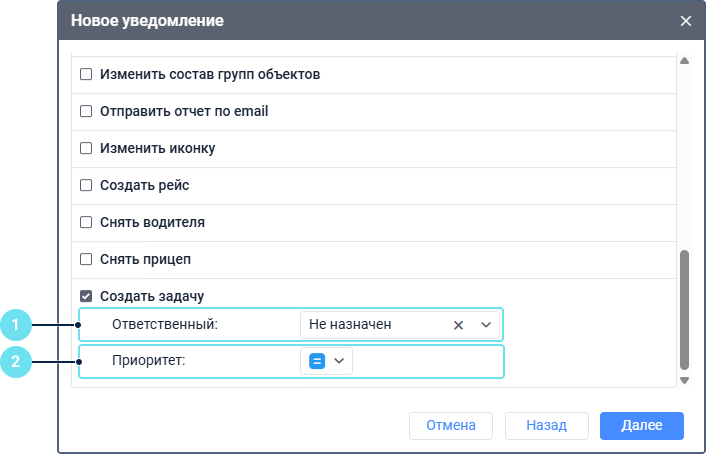Clear the 'Не назначен' selection with the X icon
The image size is (706, 454).
tap(458, 325)
